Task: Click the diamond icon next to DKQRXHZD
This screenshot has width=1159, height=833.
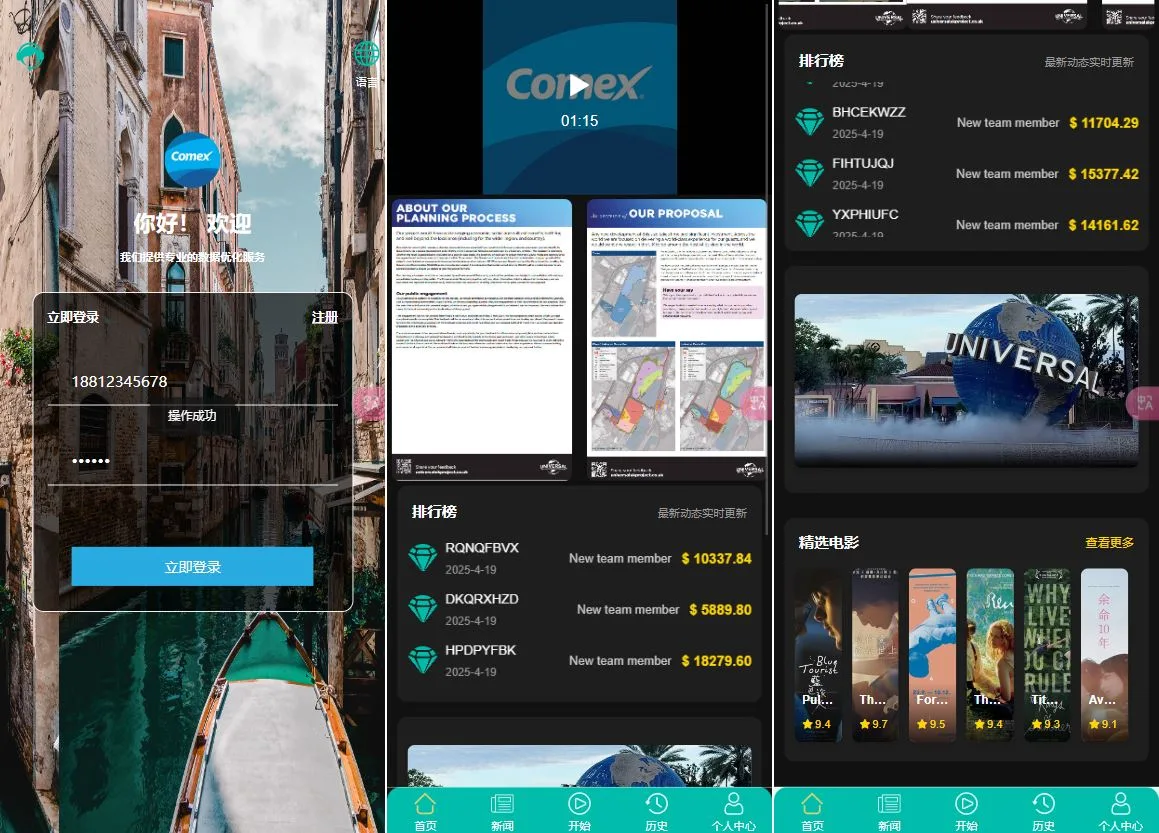Action: [423, 609]
